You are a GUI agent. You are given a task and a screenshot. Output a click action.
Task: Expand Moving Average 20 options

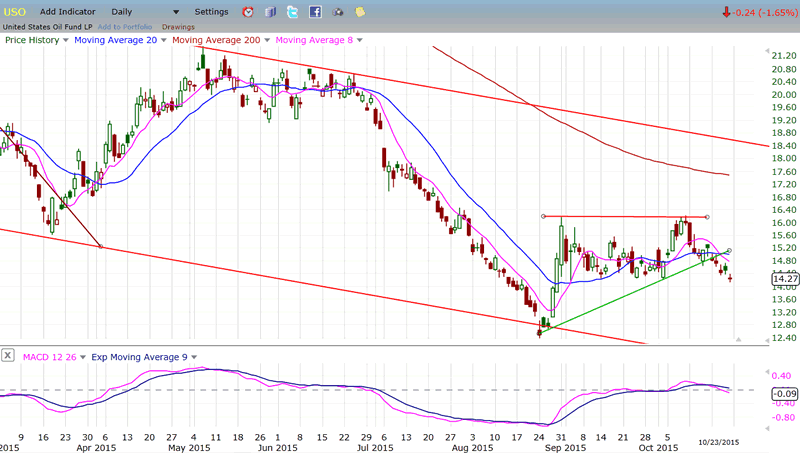164,40
